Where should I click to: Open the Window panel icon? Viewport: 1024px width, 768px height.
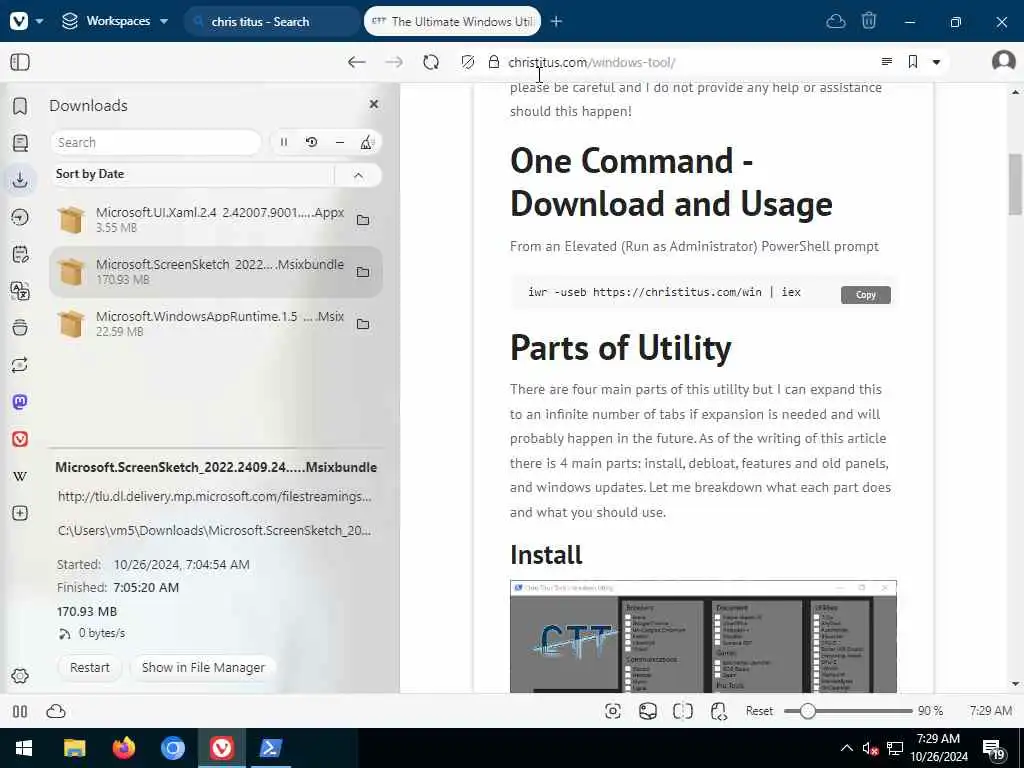click(20, 327)
